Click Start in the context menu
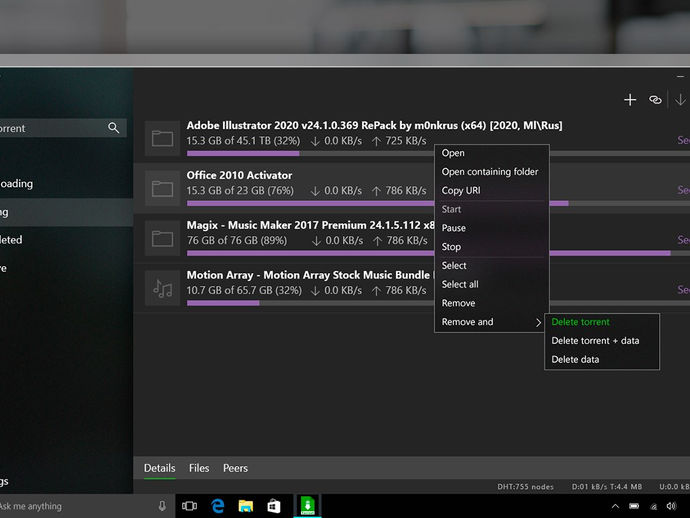Viewport: 690px width, 518px height. point(492,209)
